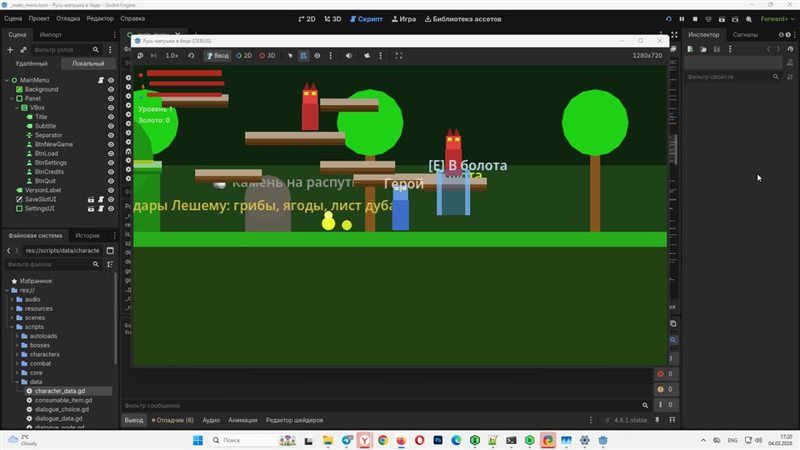Screen dimensions: 800x450
Task: Click sort files icon in FileSystem panel
Action: (x=110, y=264)
